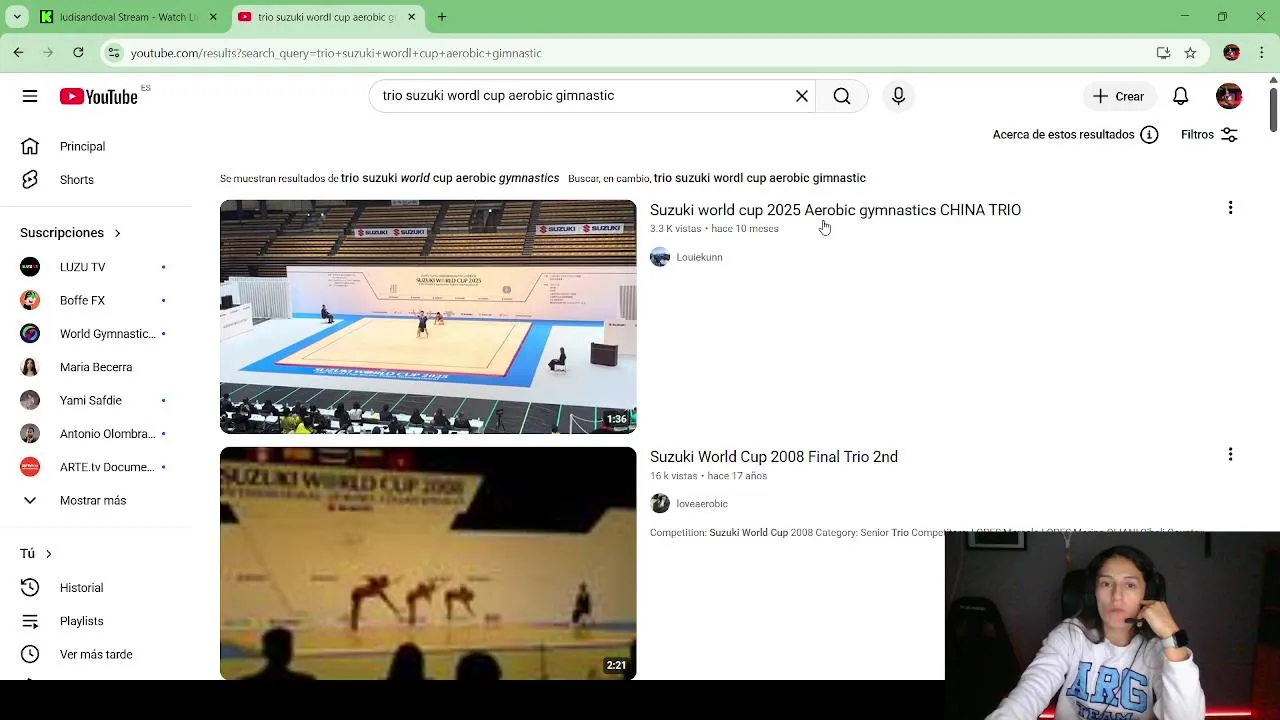
Task: Bookmark this page with the star icon
Action: [1190, 53]
